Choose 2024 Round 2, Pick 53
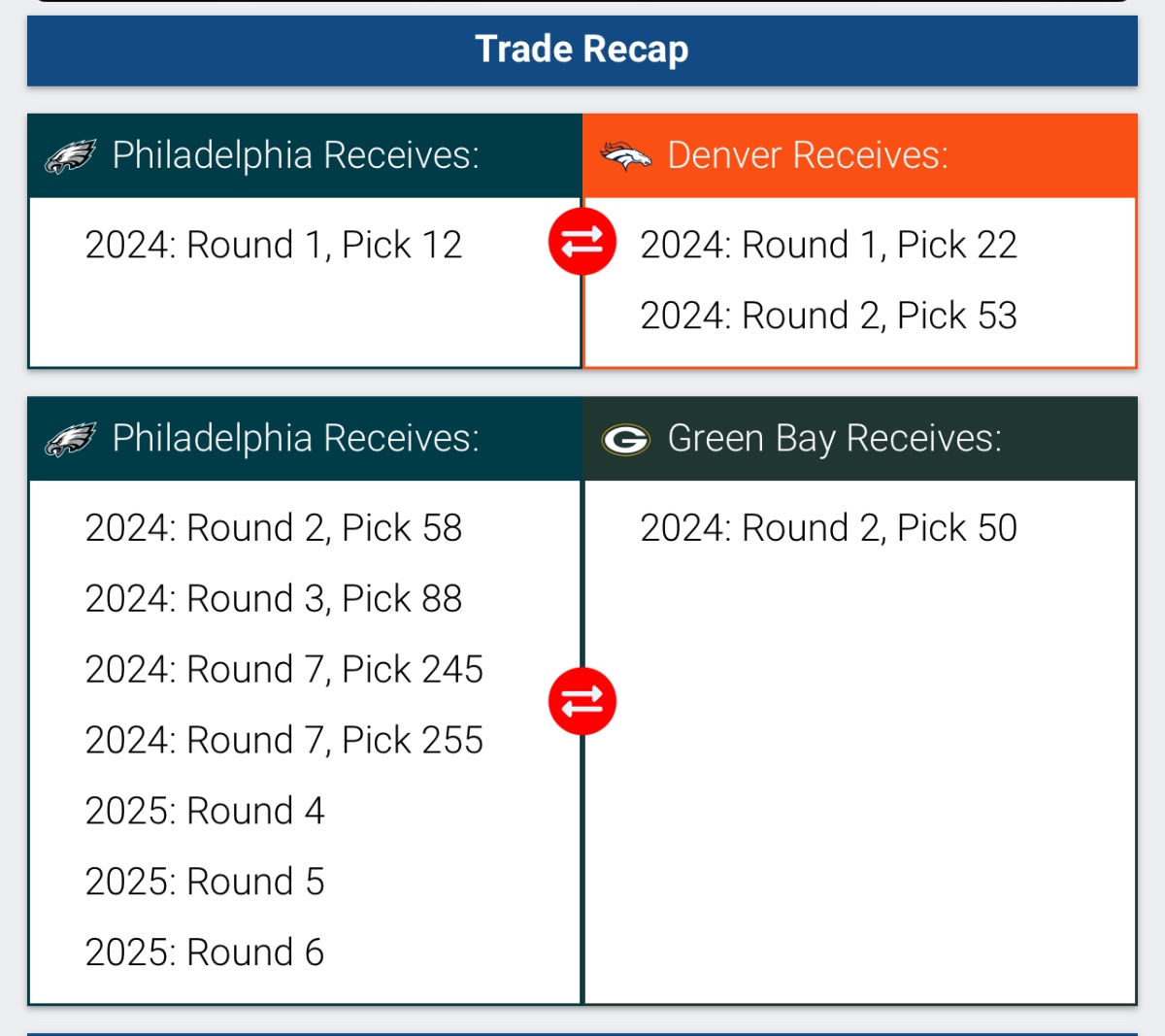The height and width of the screenshot is (1036, 1165). point(828,316)
